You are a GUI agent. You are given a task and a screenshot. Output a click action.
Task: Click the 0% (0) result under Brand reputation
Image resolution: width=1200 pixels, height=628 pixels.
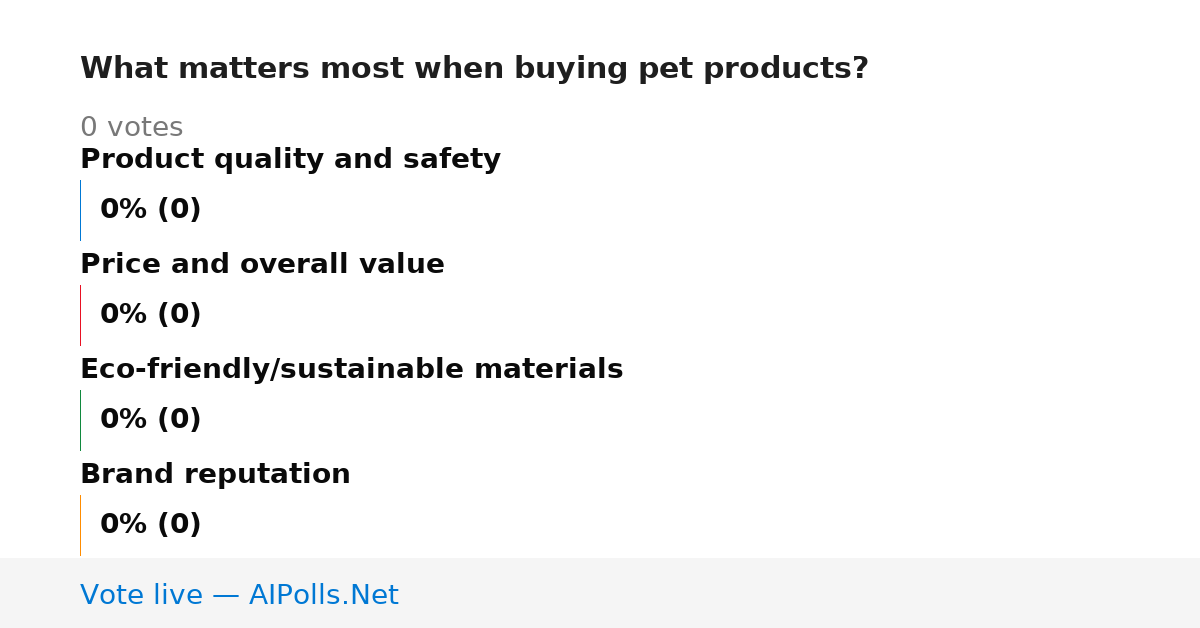coord(150,525)
